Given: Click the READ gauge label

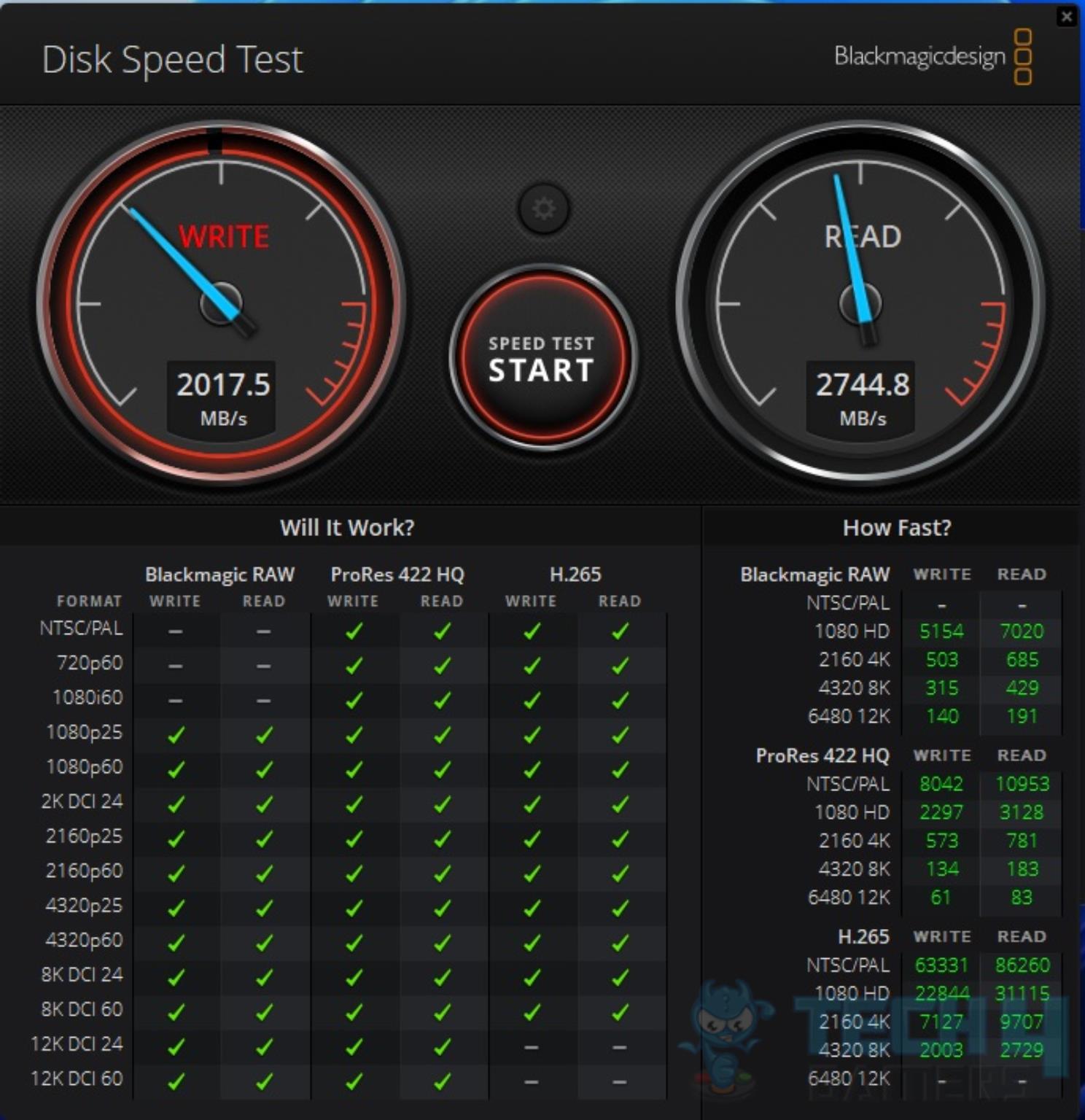Looking at the screenshot, I should (x=863, y=237).
